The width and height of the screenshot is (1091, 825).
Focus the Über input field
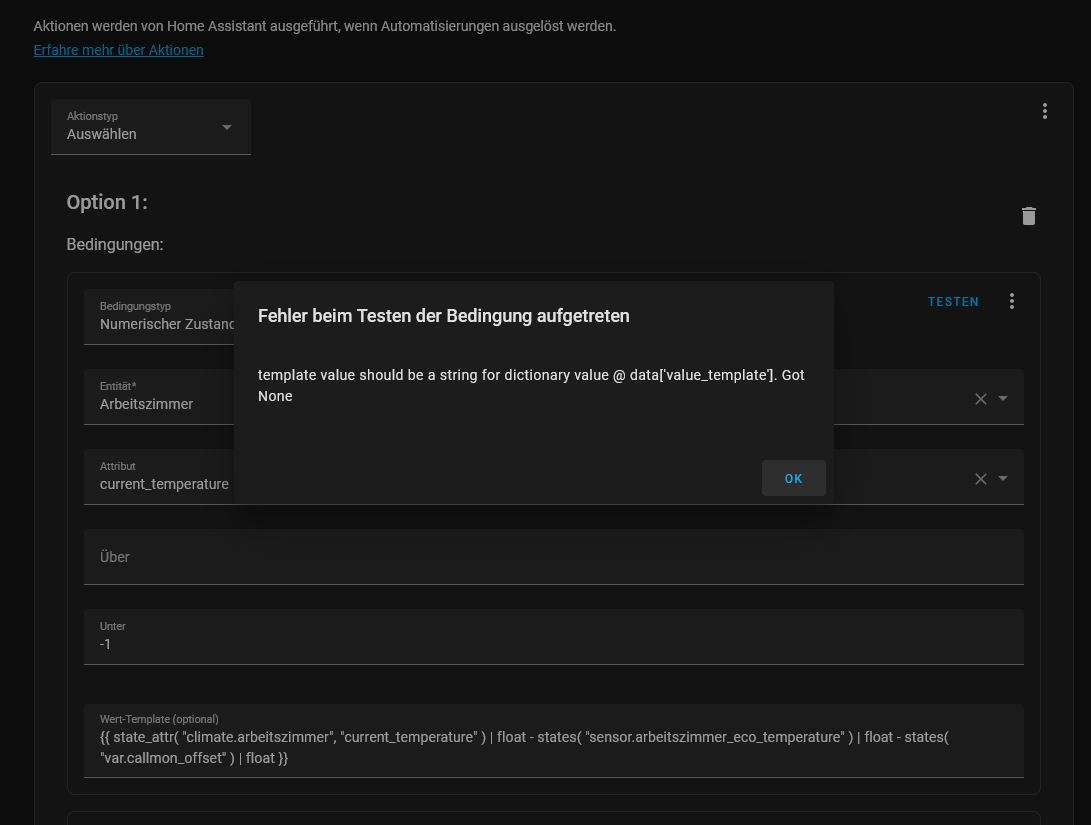point(554,557)
